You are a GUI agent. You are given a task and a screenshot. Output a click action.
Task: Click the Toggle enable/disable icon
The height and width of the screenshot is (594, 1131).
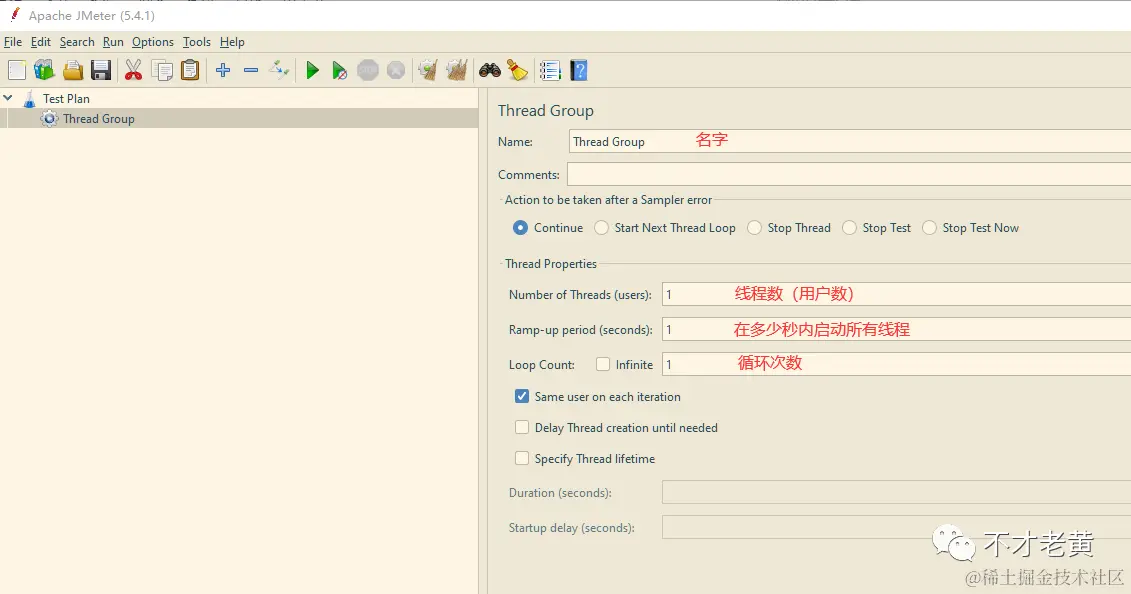pyautogui.click(x=279, y=70)
